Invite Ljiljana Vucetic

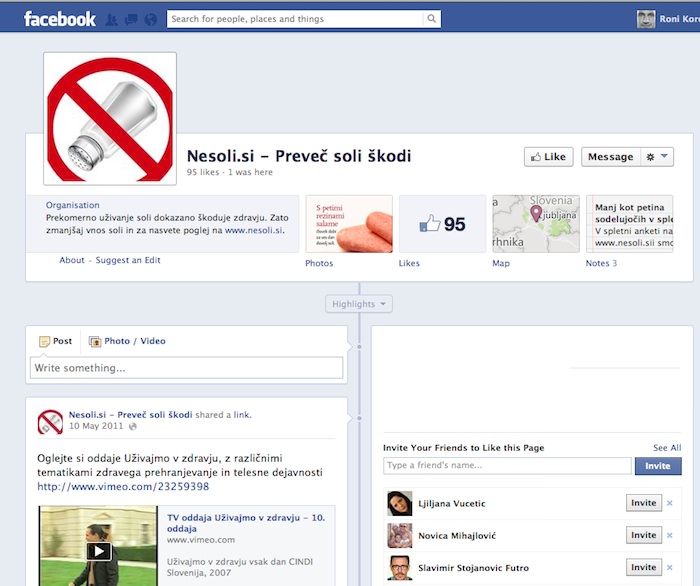coord(644,503)
